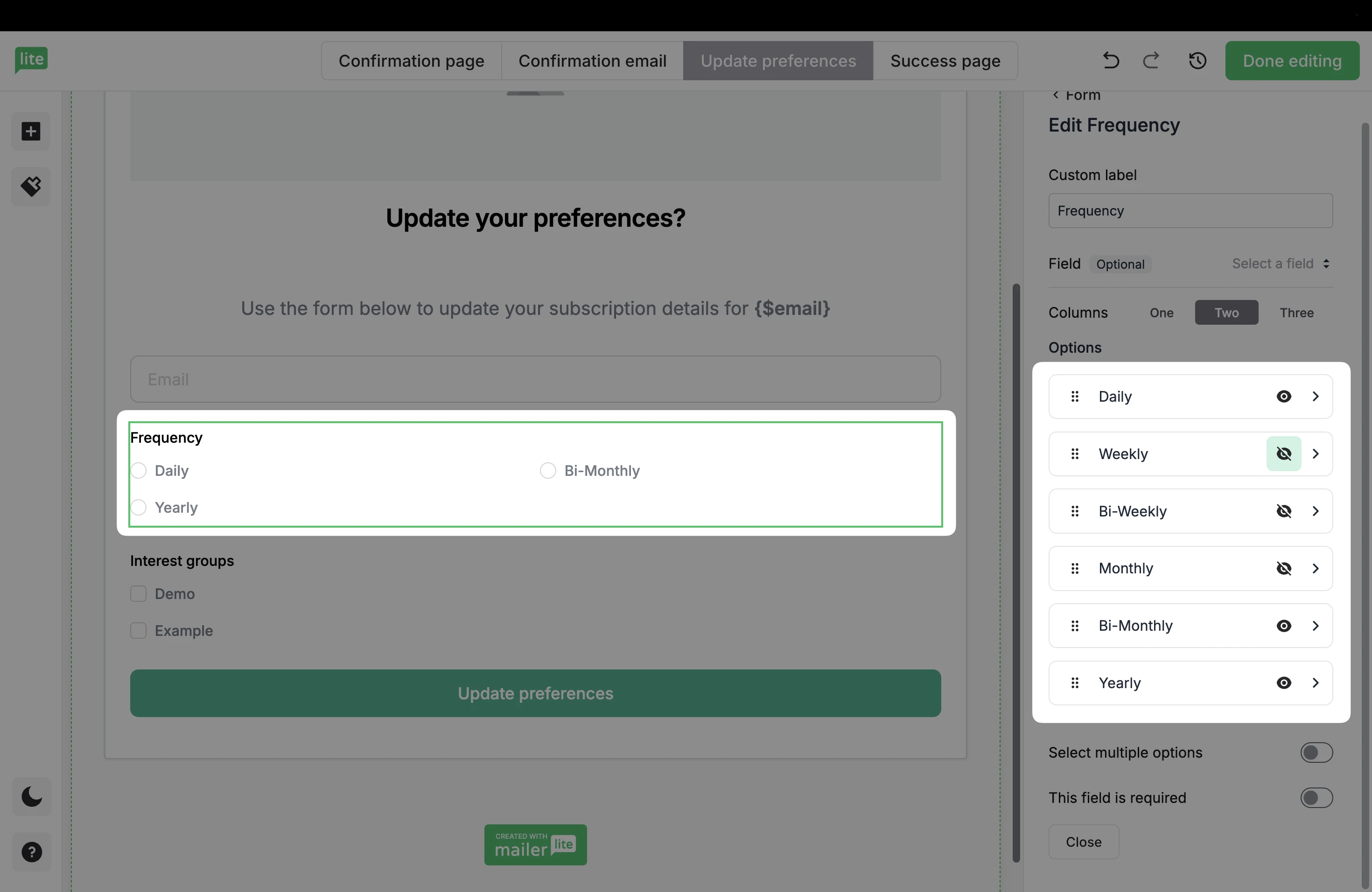This screenshot has height=892, width=1372.
Task: Switch to Confirmation email tab
Action: tap(592, 61)
